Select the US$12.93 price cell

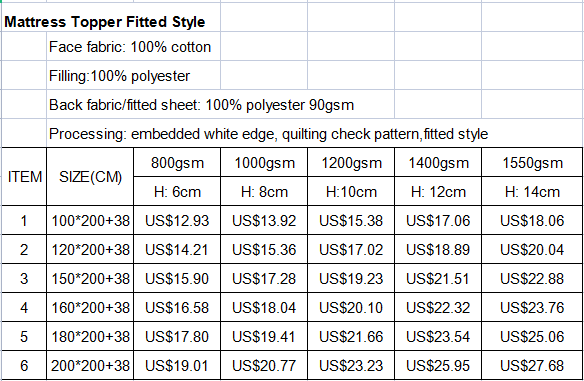click(x=177, y=220)
